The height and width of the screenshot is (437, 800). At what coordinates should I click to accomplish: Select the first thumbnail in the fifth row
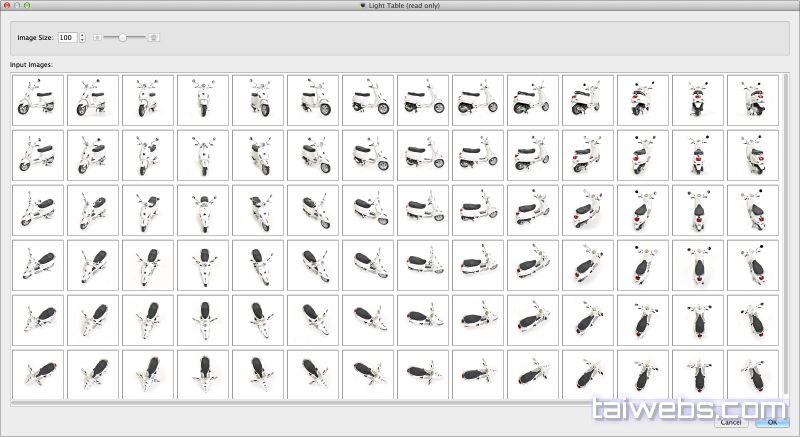click(38, 320)
